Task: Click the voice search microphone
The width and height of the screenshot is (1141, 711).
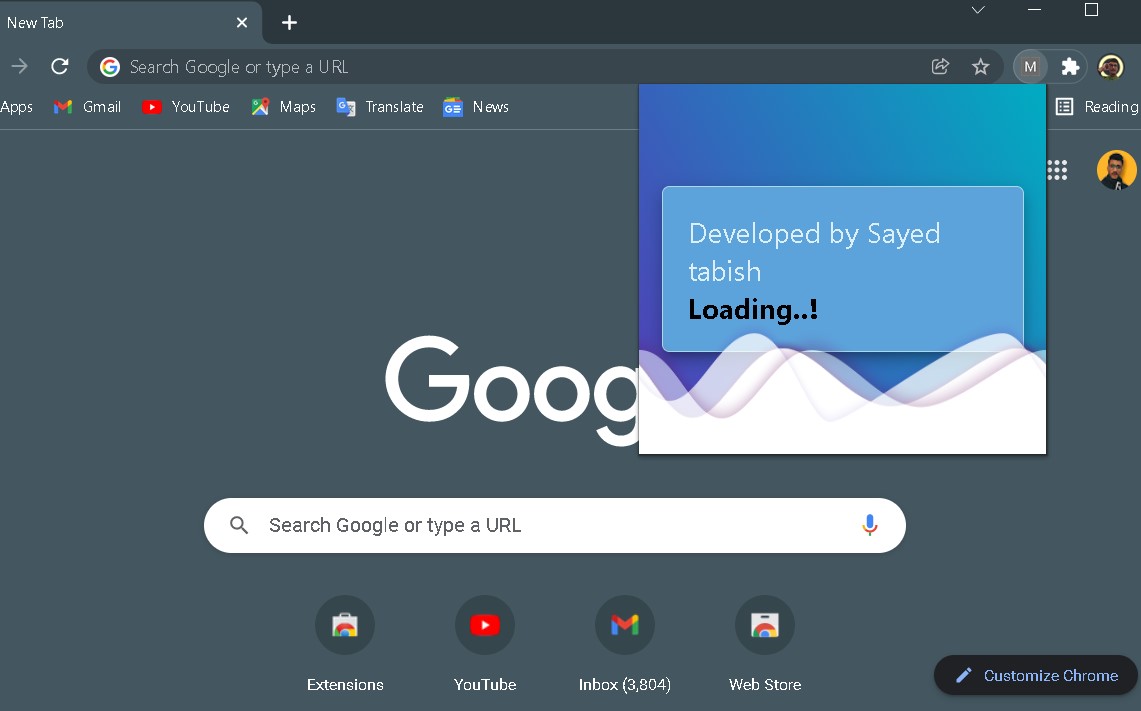Action: click(868, 524)
